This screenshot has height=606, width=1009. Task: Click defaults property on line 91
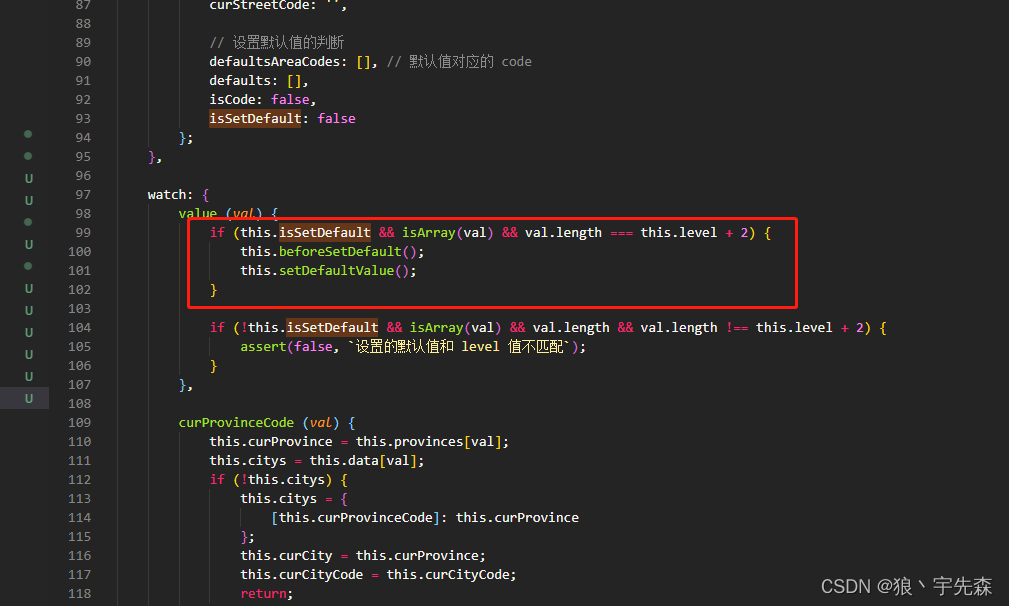pos(239,81)
